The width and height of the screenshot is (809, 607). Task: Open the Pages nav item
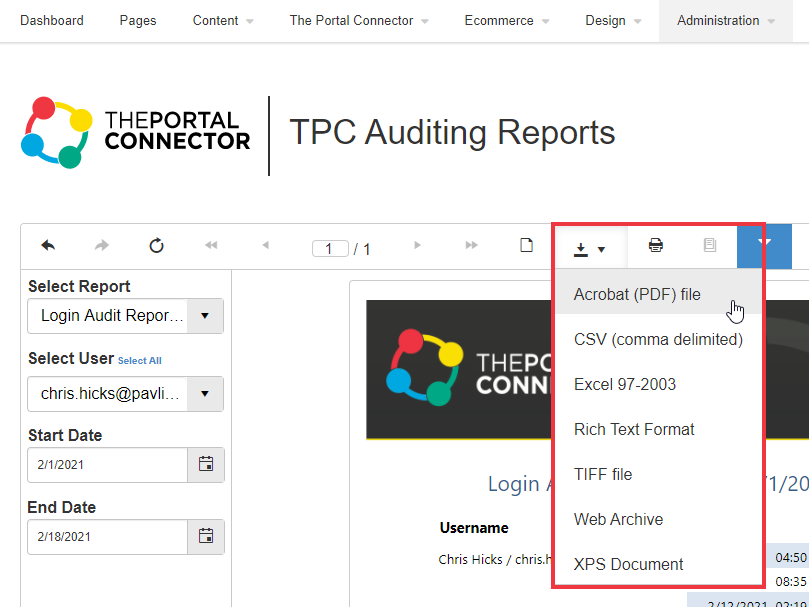click(x=138, y=21)
